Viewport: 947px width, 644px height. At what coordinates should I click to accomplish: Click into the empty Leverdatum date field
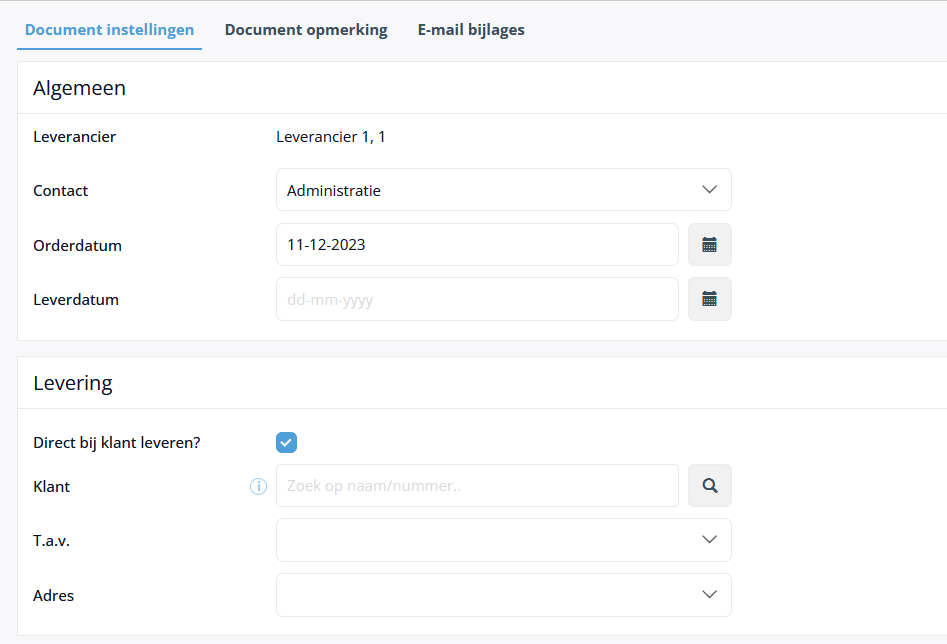pyautogui.click(x=477, y=299)
